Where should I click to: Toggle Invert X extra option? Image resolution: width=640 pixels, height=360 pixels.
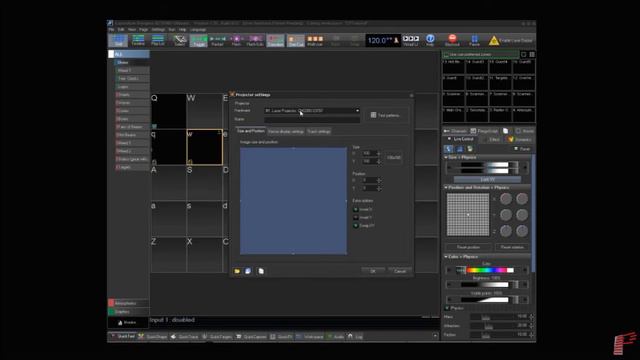click(x=356, y=209)
